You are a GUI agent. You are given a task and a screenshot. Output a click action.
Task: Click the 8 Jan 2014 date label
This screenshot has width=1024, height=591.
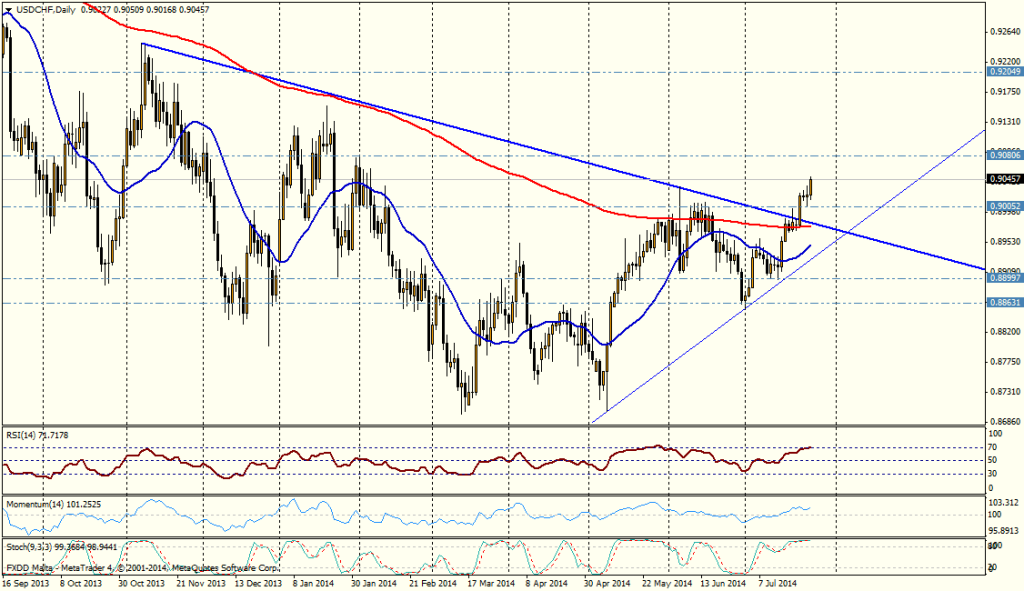pos(319,581)
